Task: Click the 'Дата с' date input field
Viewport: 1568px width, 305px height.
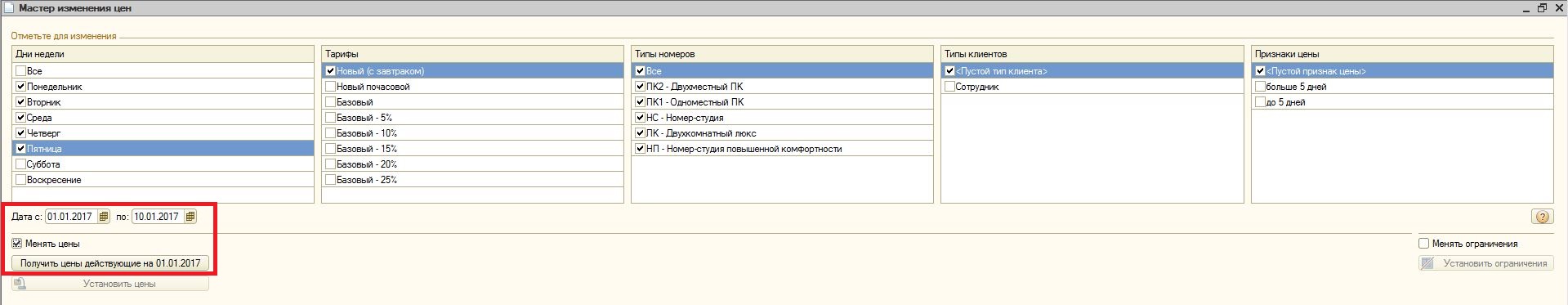Action: coord(71,217)
